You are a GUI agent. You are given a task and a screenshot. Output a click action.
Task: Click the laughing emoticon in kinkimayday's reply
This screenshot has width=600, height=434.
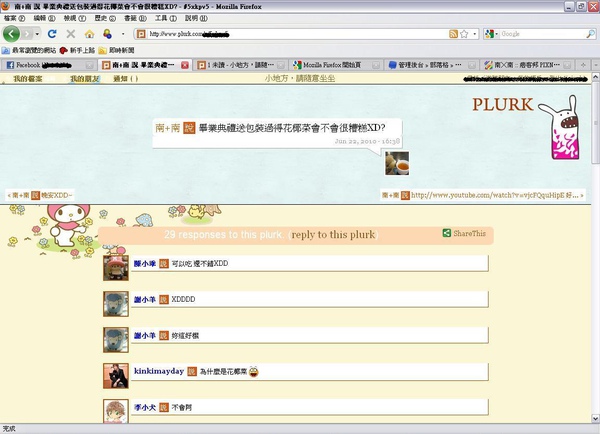(254, 371)
